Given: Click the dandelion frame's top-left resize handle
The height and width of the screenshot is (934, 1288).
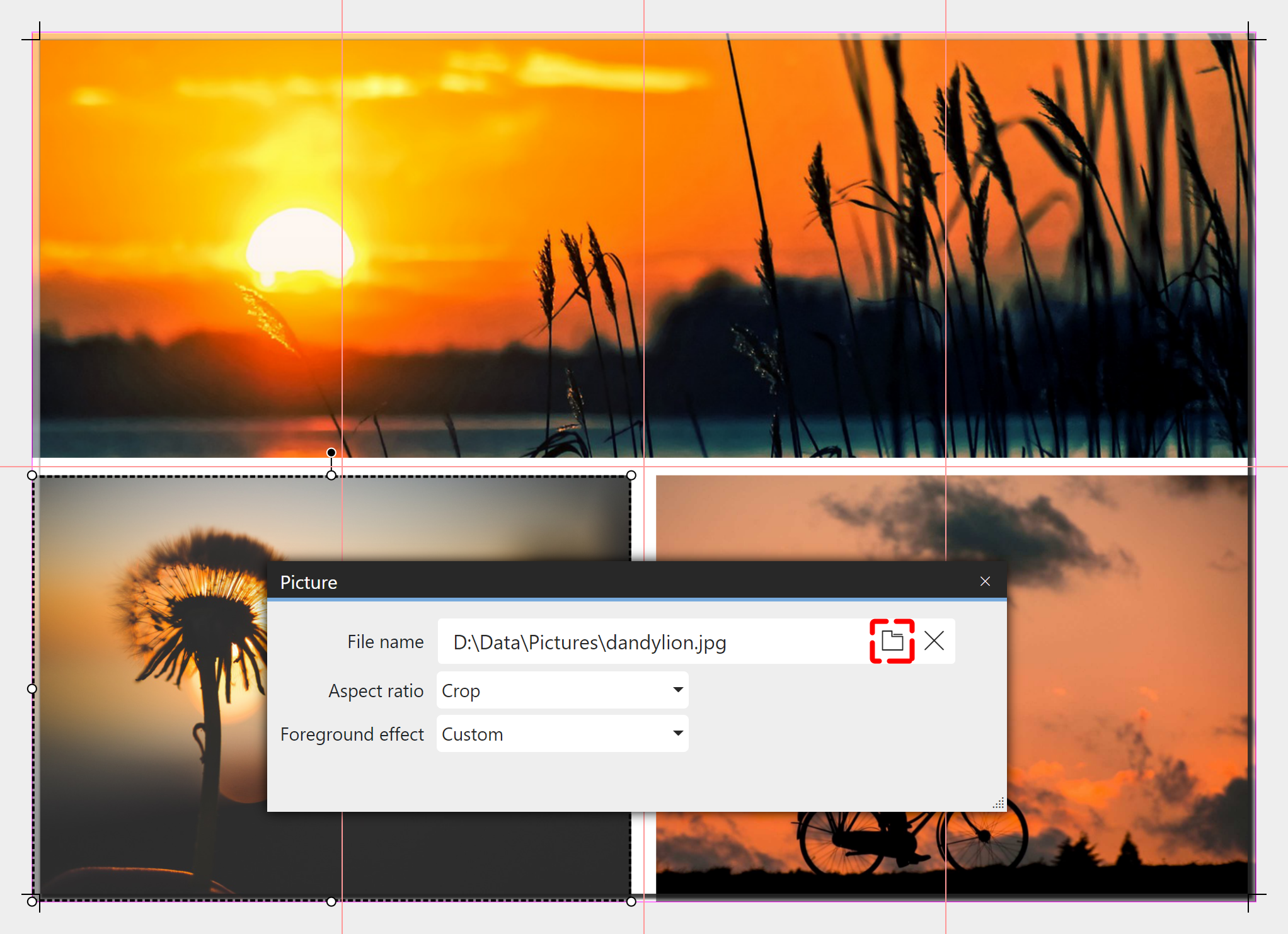Looking at the screenshot, I should tap(32, 476).
